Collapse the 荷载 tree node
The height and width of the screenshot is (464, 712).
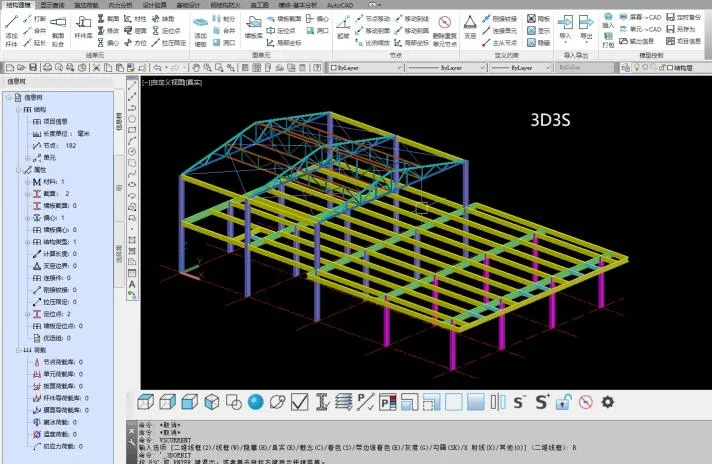[x=18, y=350]
